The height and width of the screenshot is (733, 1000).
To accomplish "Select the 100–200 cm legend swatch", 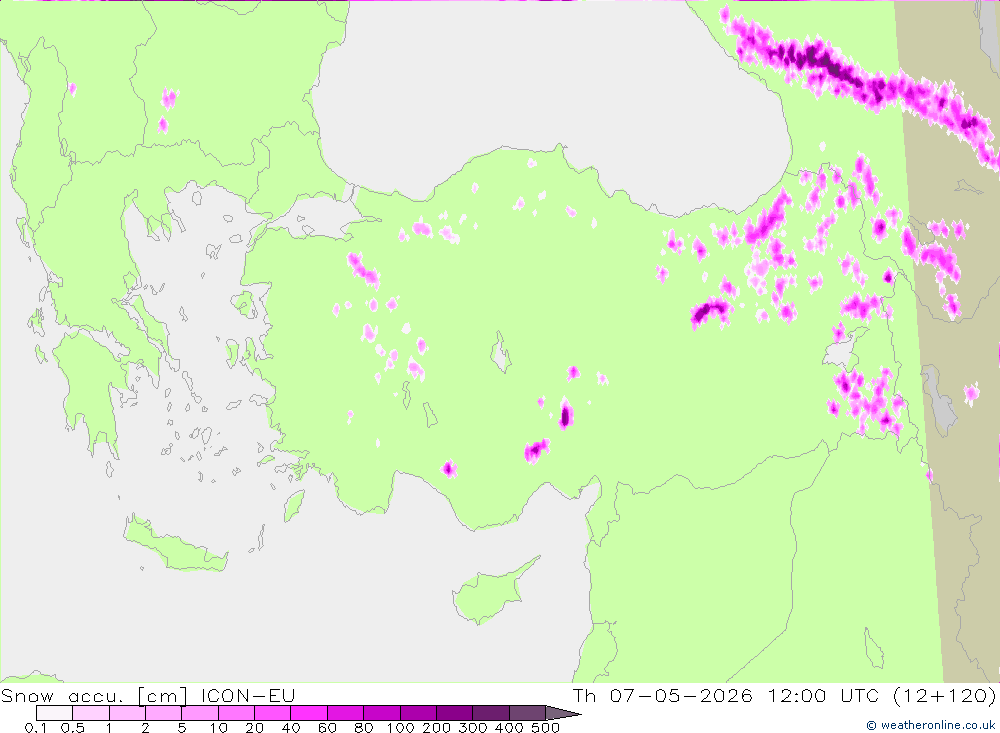I will pos(418,713).
